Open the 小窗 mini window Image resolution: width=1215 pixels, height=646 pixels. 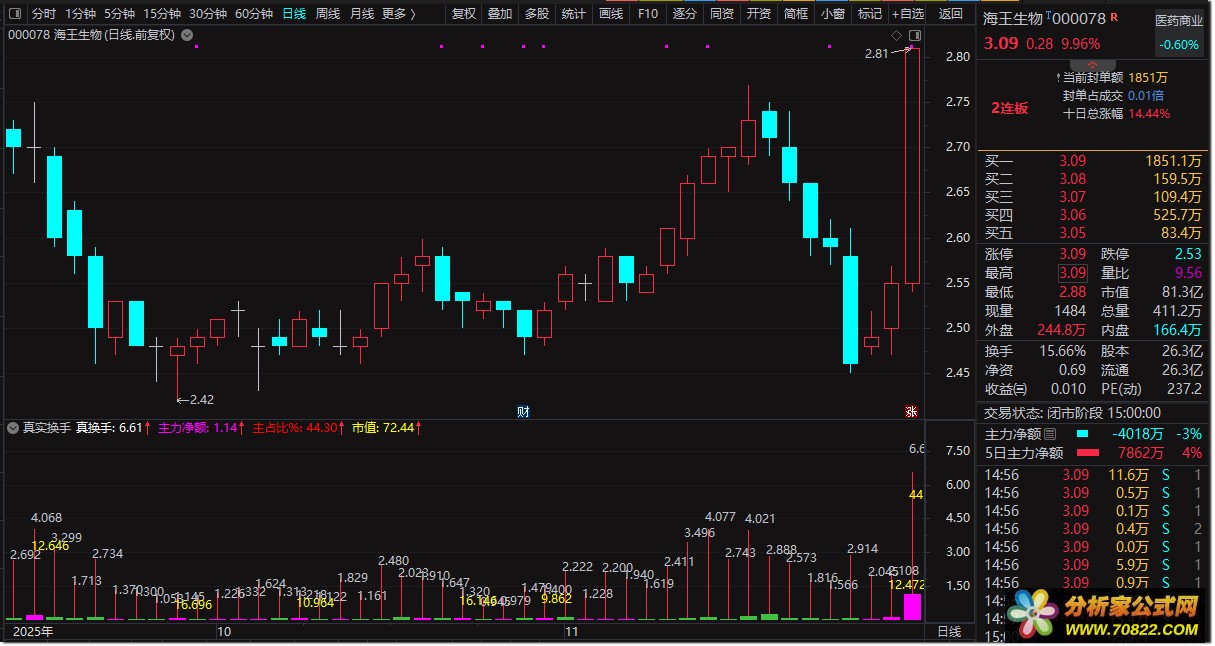[833, 14]
